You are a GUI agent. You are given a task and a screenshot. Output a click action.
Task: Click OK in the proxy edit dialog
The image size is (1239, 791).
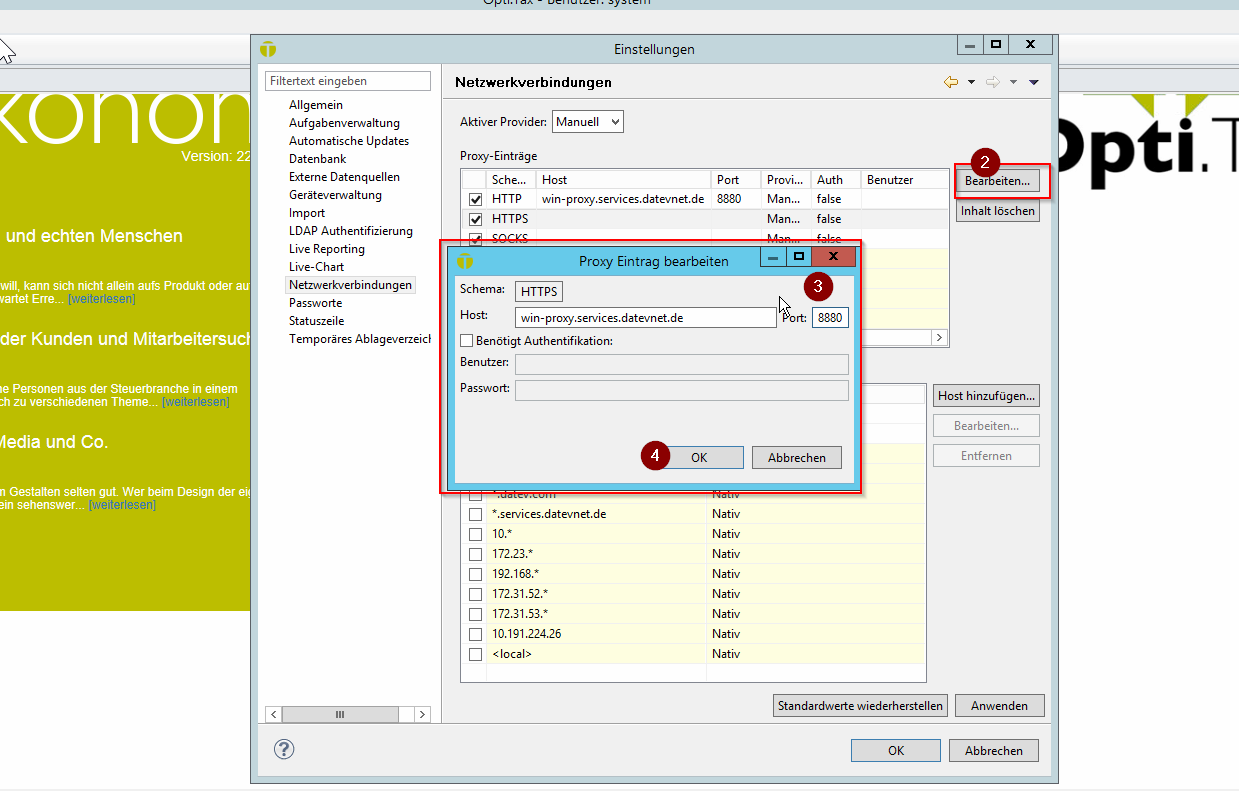pos(699,457)
